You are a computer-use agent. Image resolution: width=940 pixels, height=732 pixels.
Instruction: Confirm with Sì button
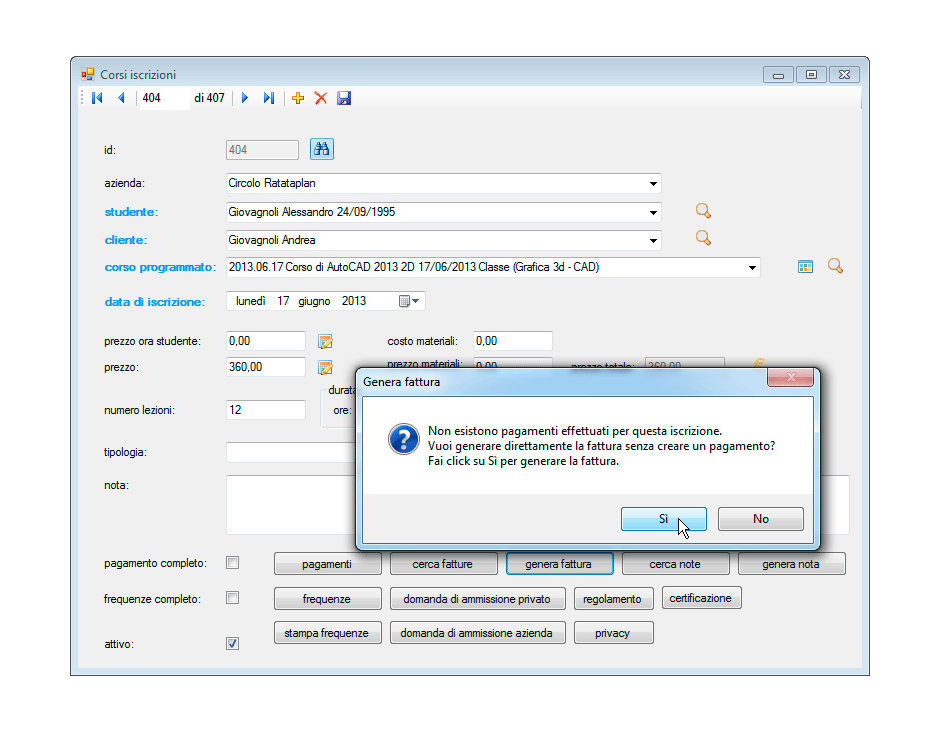click(664, 519)
